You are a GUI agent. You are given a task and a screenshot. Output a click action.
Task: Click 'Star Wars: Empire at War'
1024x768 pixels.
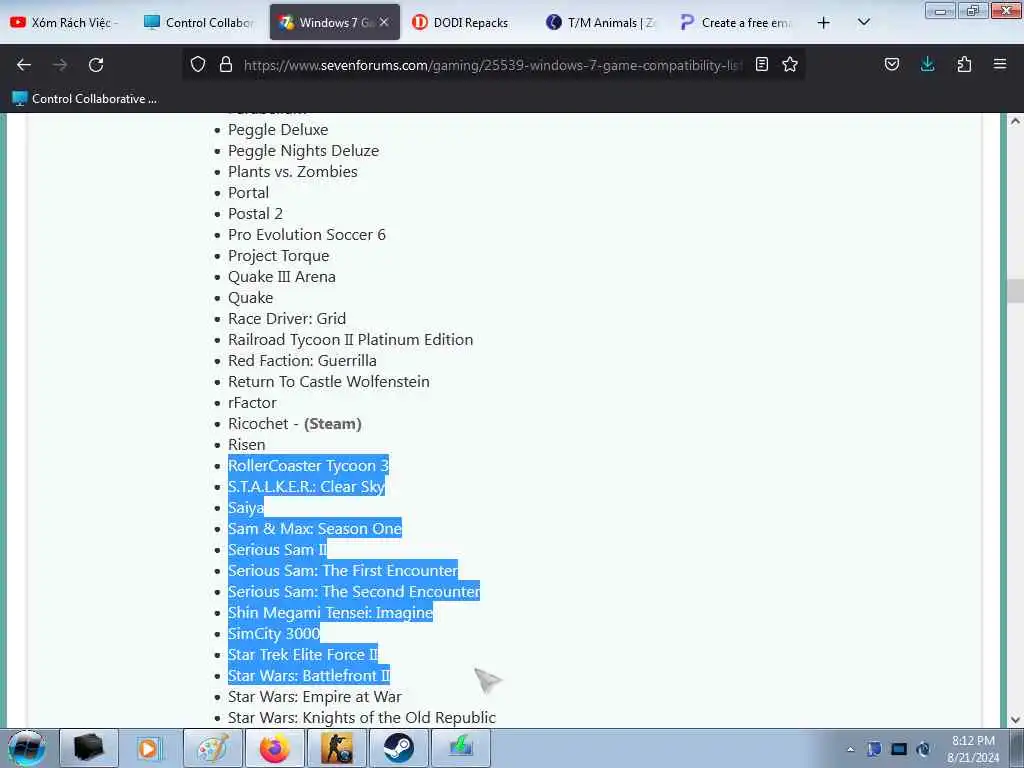315,696
